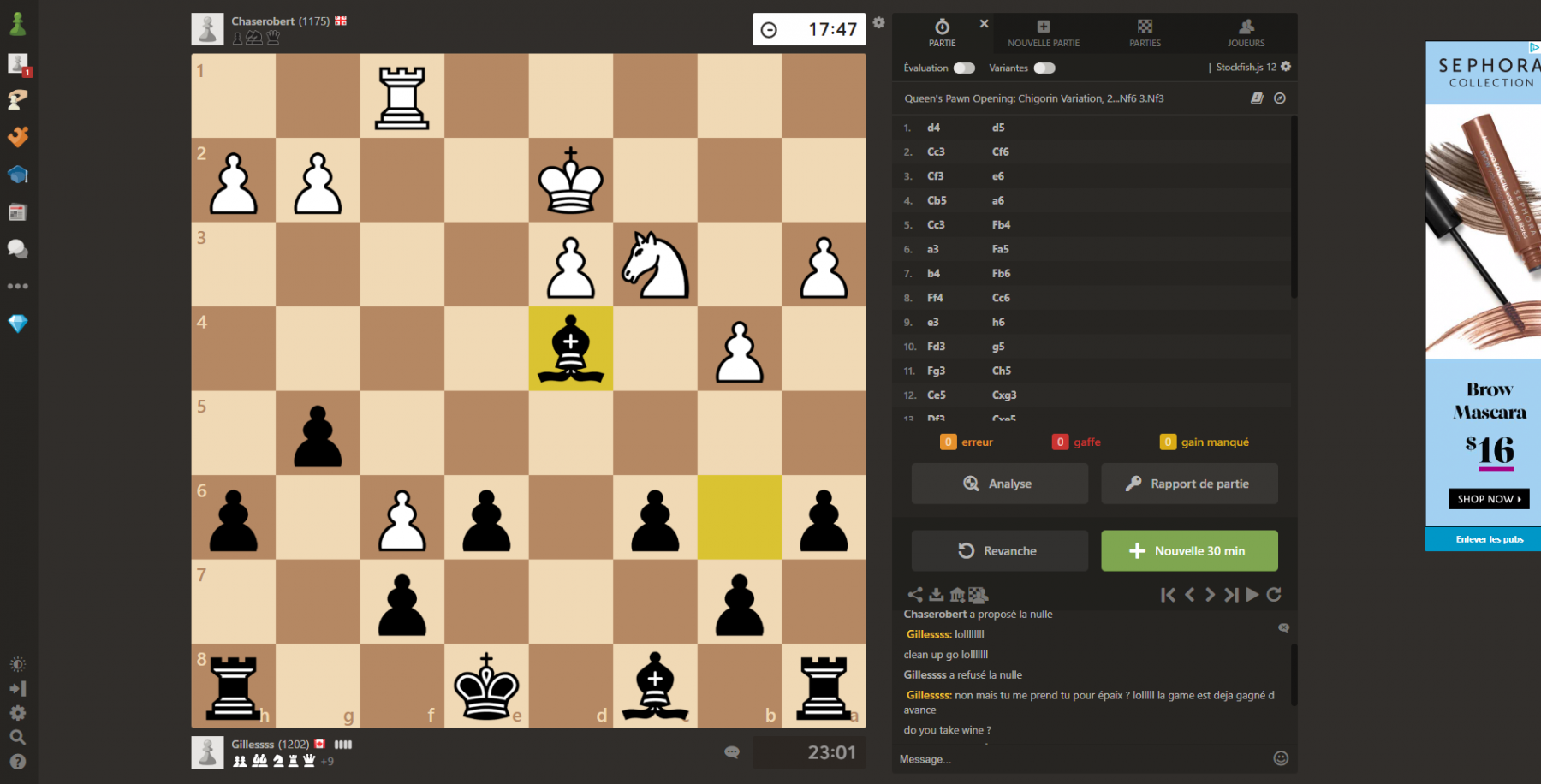This screenshot has height=784, width=1541.
Task: Switch to the Nouvelle Partie tab
Action: click(x=1044, y=33)
